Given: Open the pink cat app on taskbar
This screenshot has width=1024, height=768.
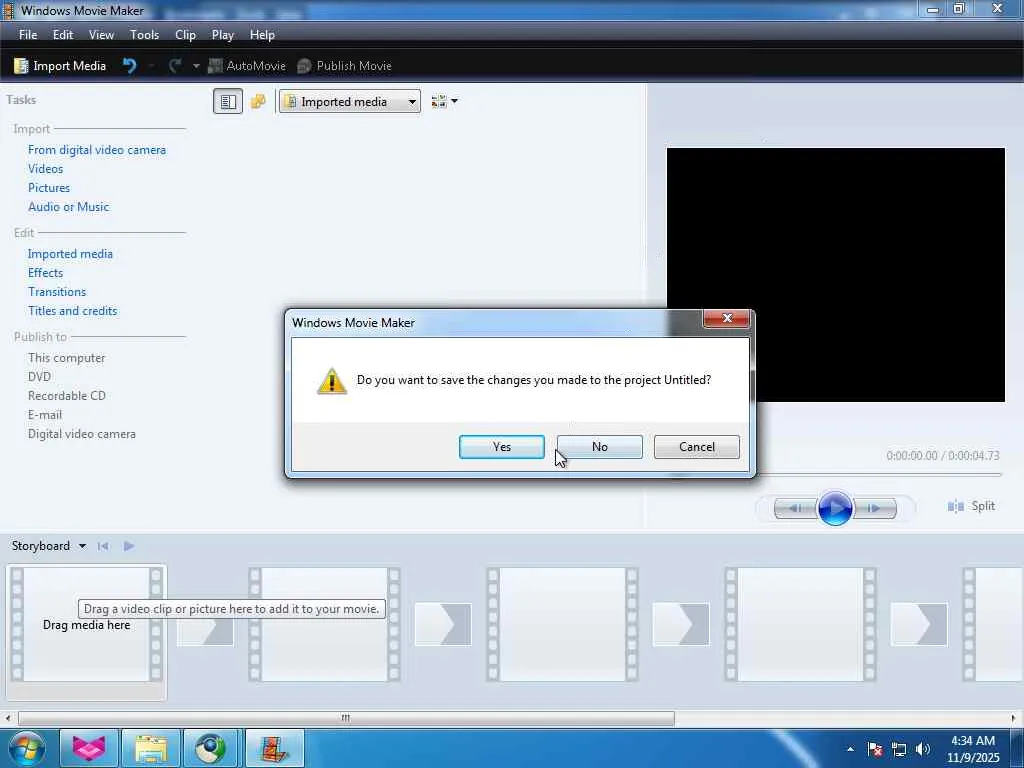Looking at the screenshot, I should [x=89, y=748].
